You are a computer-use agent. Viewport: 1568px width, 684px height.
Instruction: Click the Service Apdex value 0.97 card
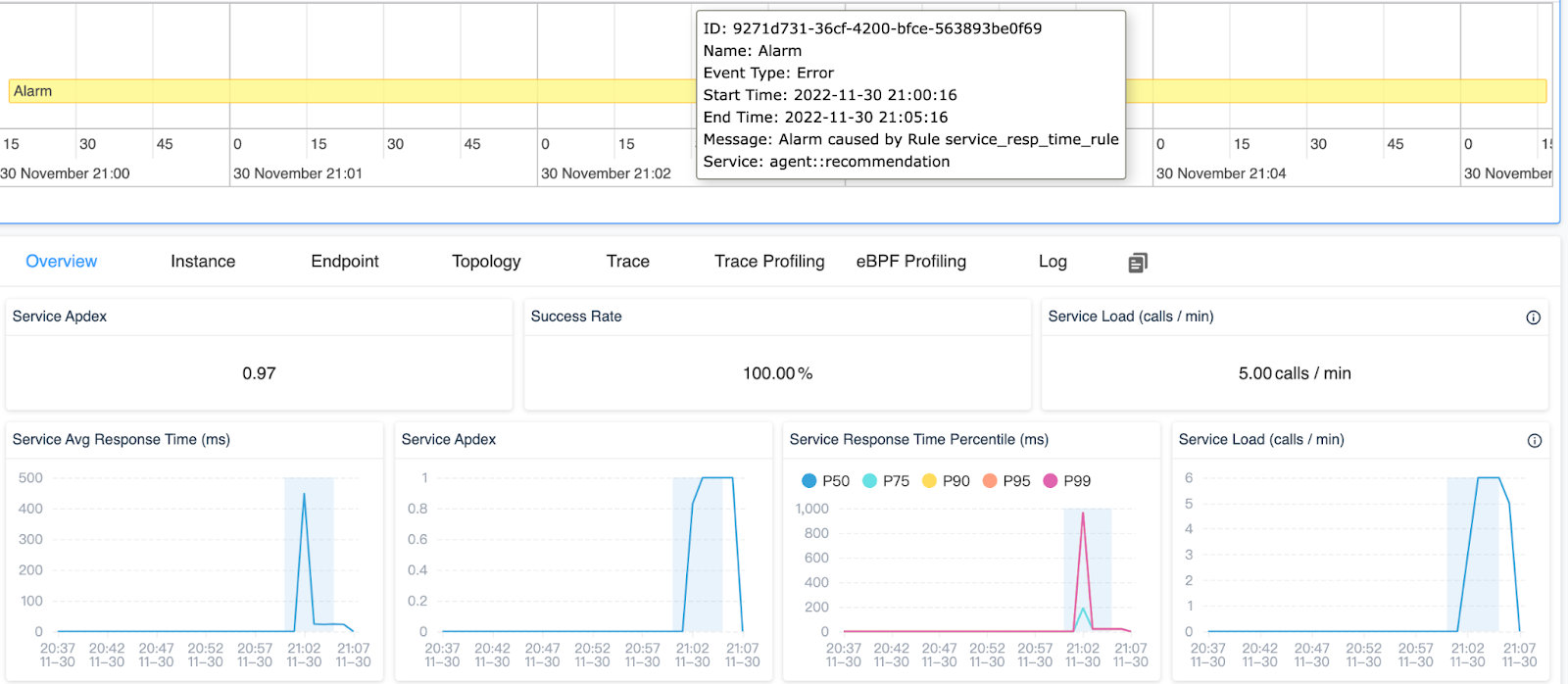point(259,373)
